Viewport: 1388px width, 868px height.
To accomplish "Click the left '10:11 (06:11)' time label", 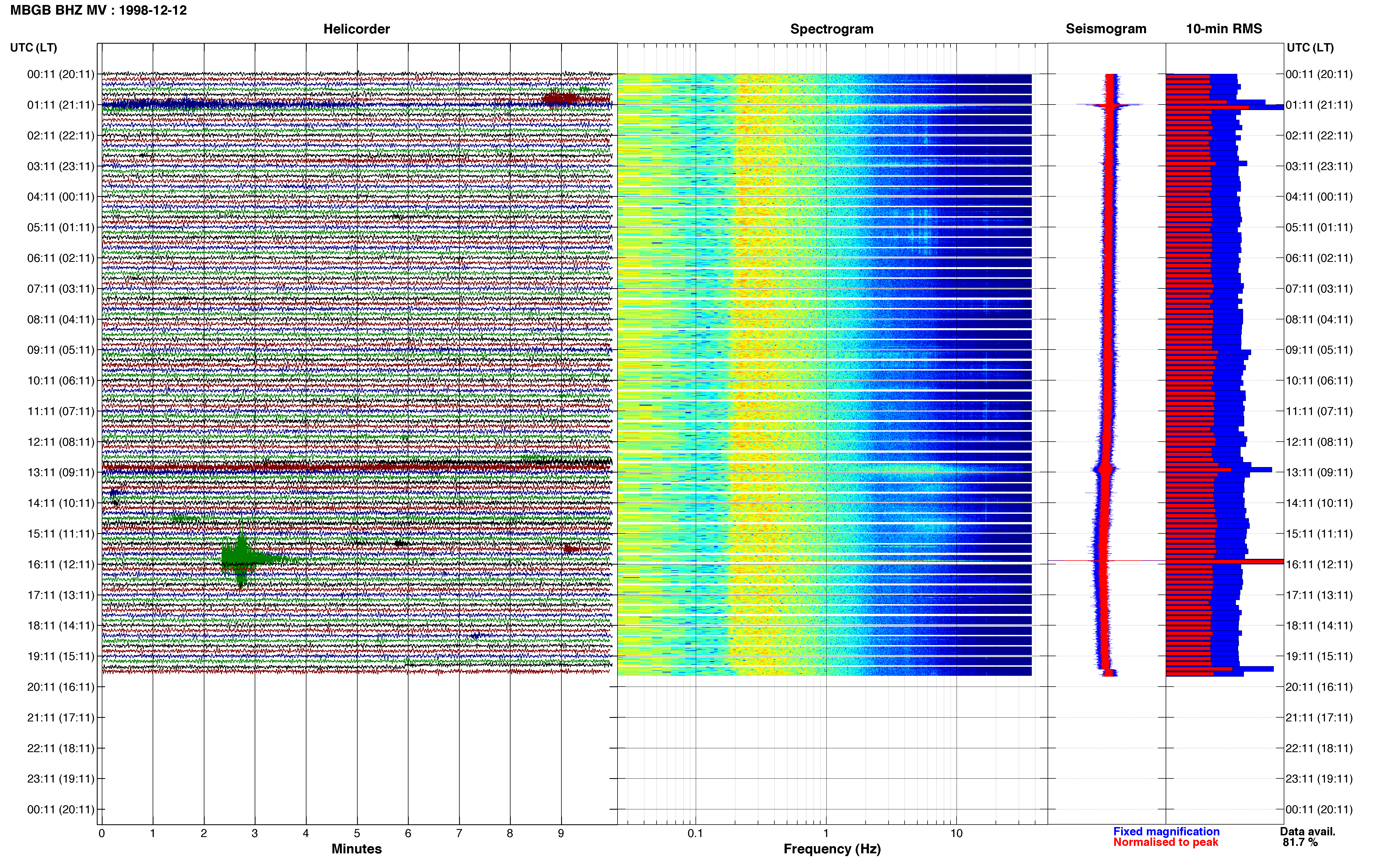I will (x=61, y=380).
